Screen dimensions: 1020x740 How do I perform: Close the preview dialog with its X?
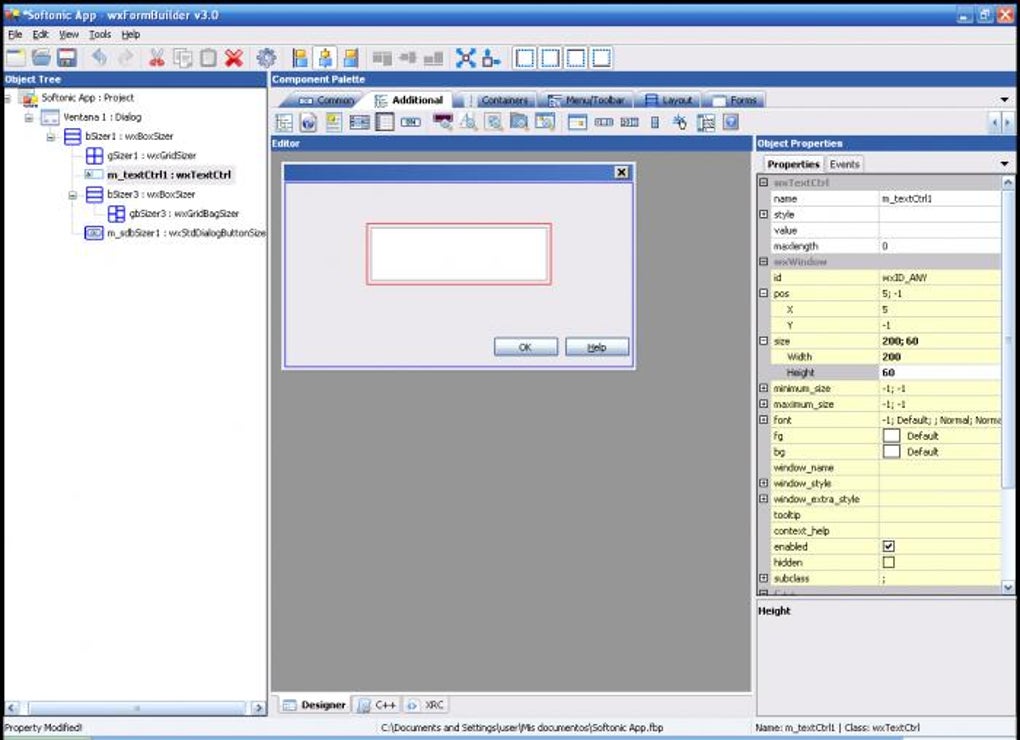[x=621, y=172]
